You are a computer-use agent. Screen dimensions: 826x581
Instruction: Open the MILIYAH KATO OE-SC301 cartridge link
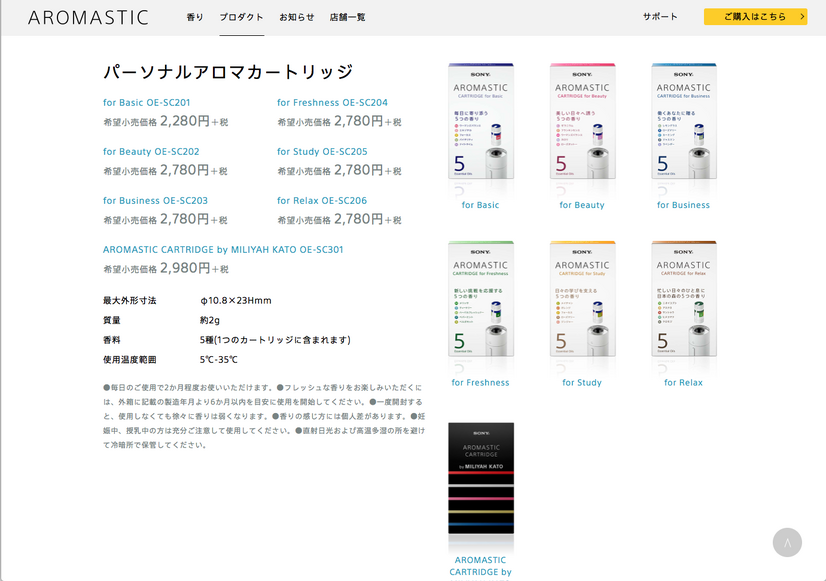click(x=223, y=250)
